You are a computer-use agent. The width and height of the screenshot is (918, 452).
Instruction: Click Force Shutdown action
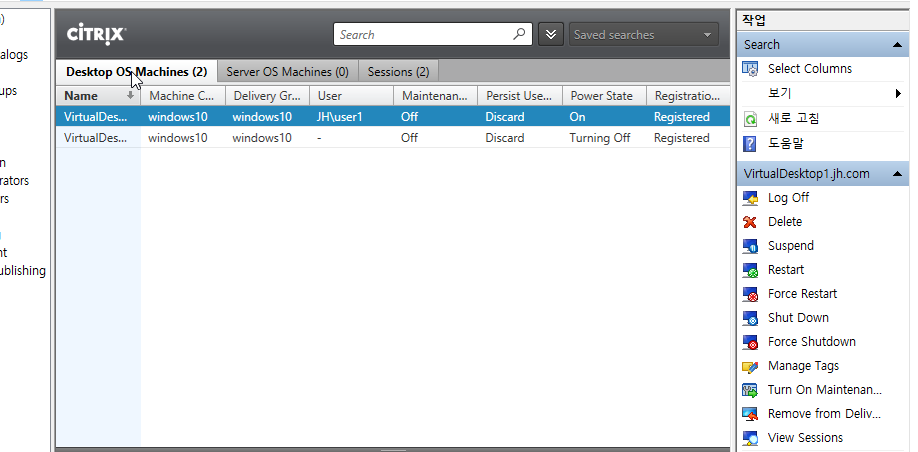pos(811,342)
